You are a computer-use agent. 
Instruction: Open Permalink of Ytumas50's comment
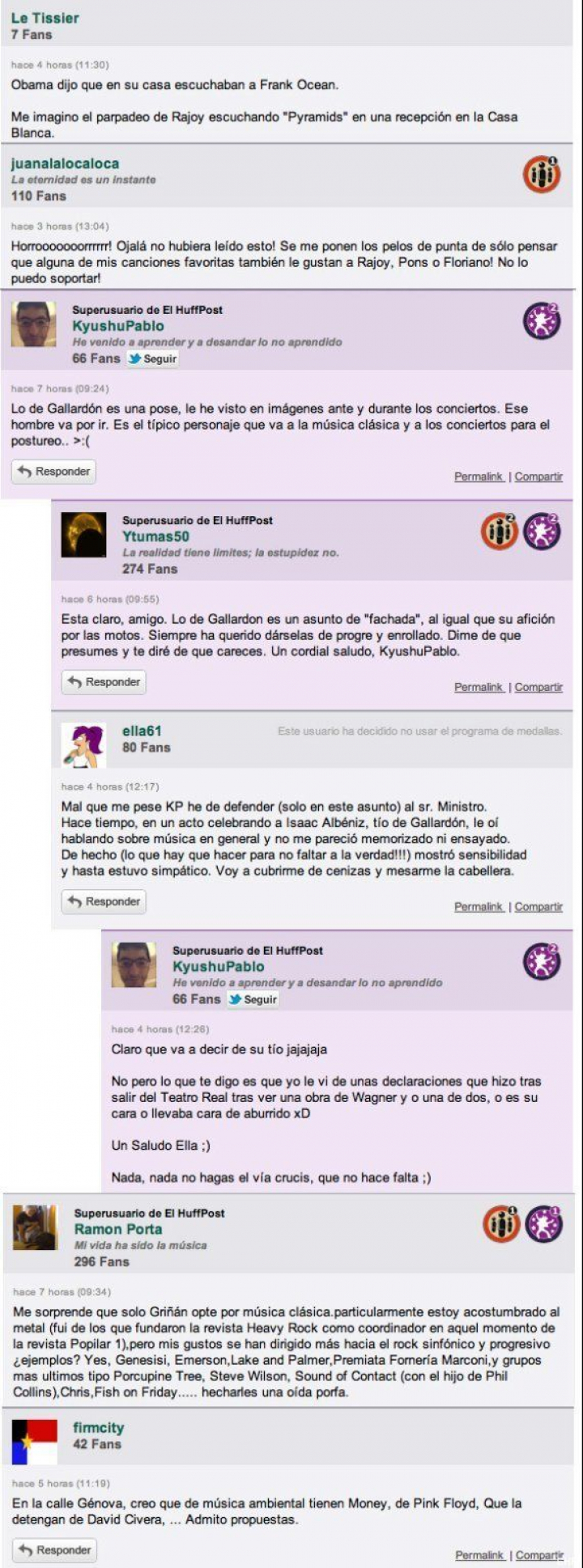click(479, 687)
